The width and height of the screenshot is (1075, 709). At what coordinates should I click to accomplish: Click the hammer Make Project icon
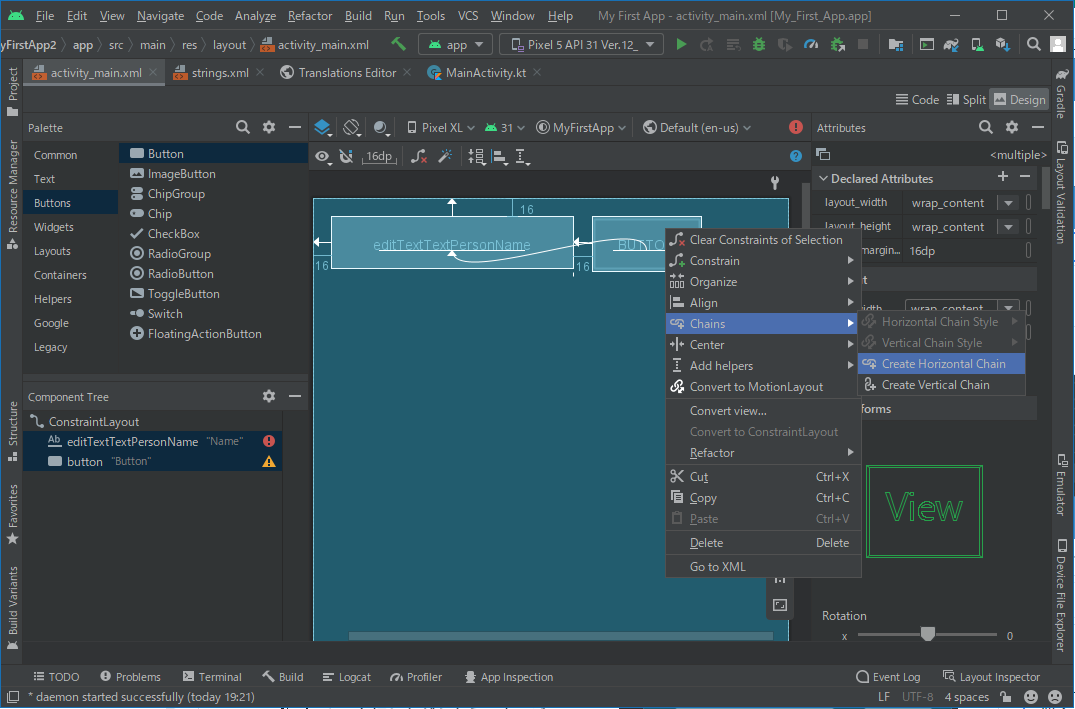399,44
